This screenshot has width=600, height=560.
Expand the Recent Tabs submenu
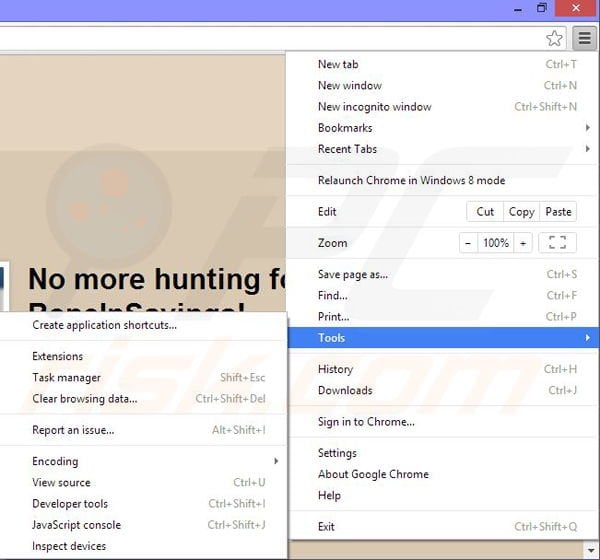pos(442,149)
